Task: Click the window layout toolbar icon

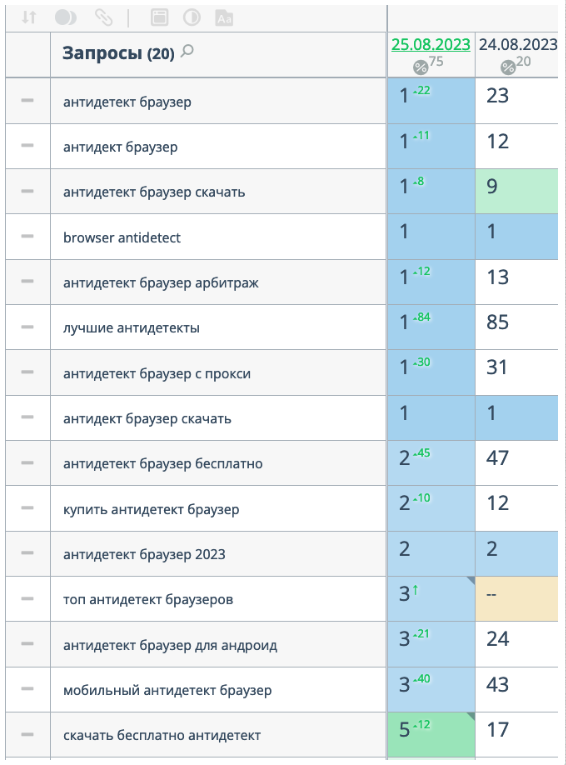Action: click(160, 18)
